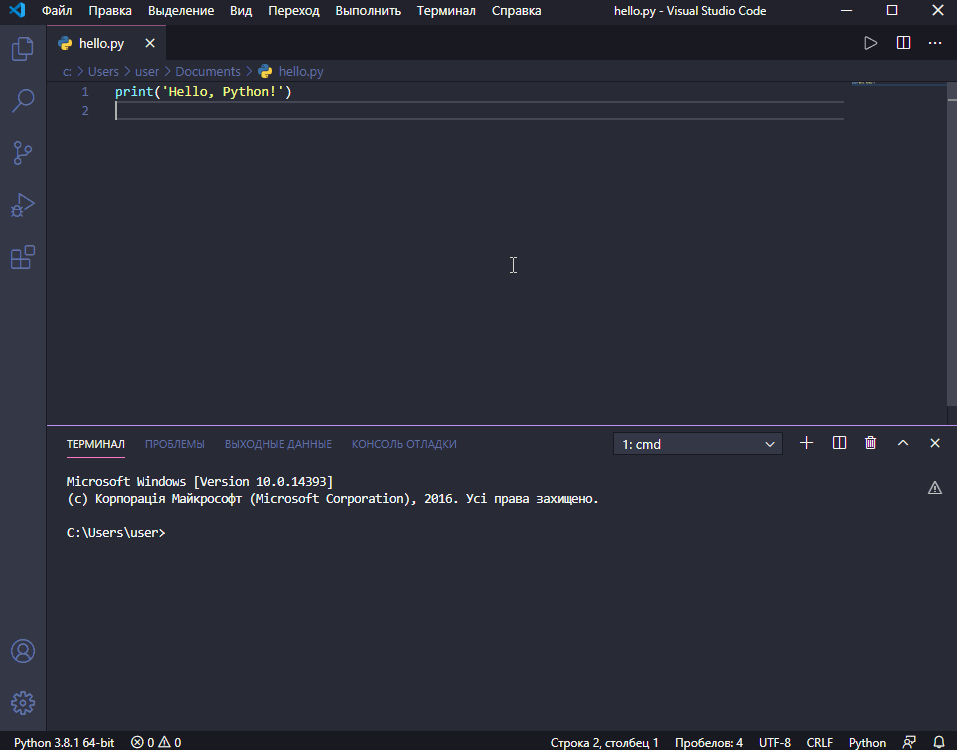Change CRLF line ending in status bar

coord(819,742)
